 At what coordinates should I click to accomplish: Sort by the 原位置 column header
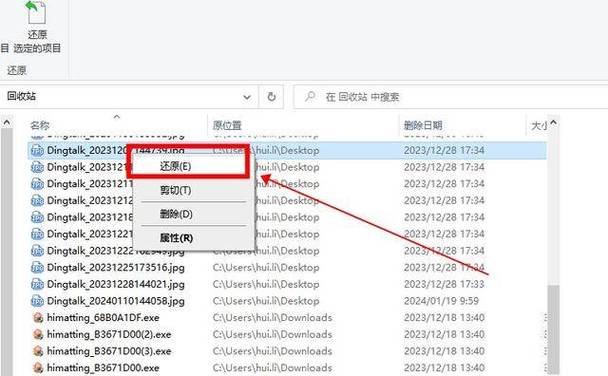227,125
